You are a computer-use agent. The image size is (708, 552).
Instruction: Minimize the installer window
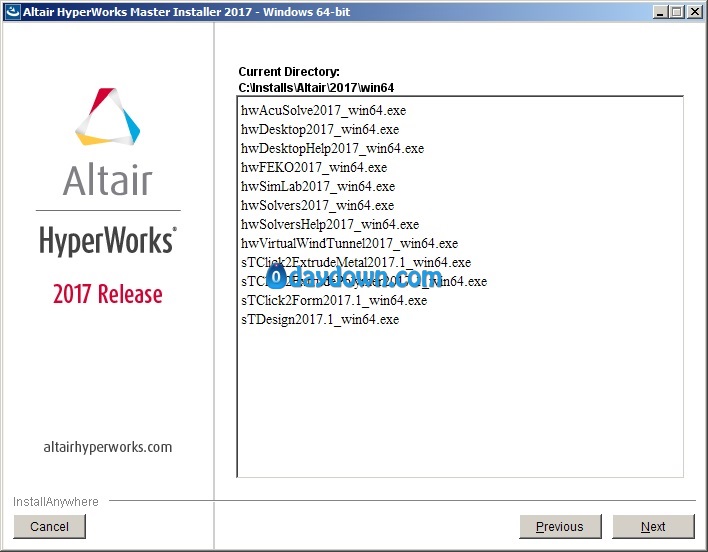coord(660,12)
